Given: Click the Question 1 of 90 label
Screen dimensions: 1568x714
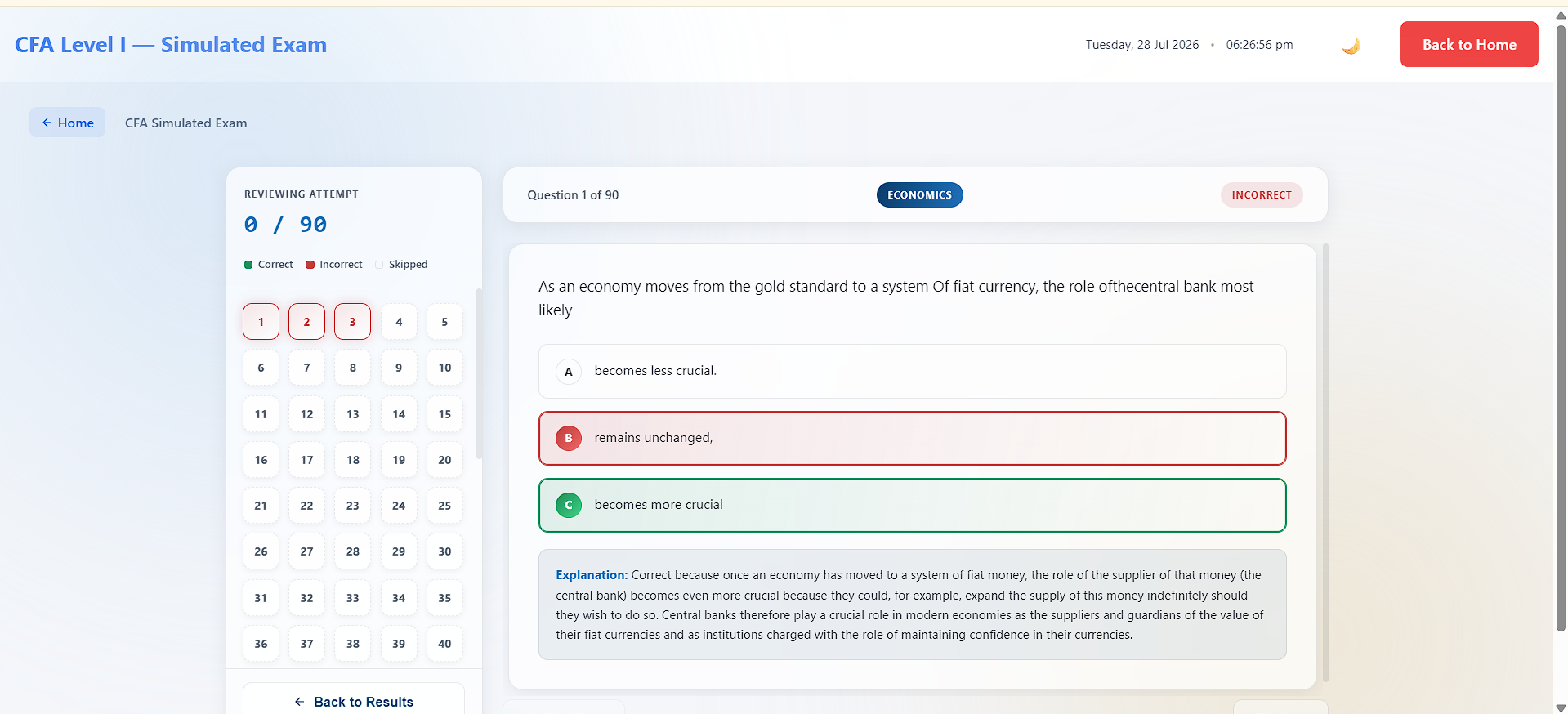Looking at the screenshot, I should point(573,194).
